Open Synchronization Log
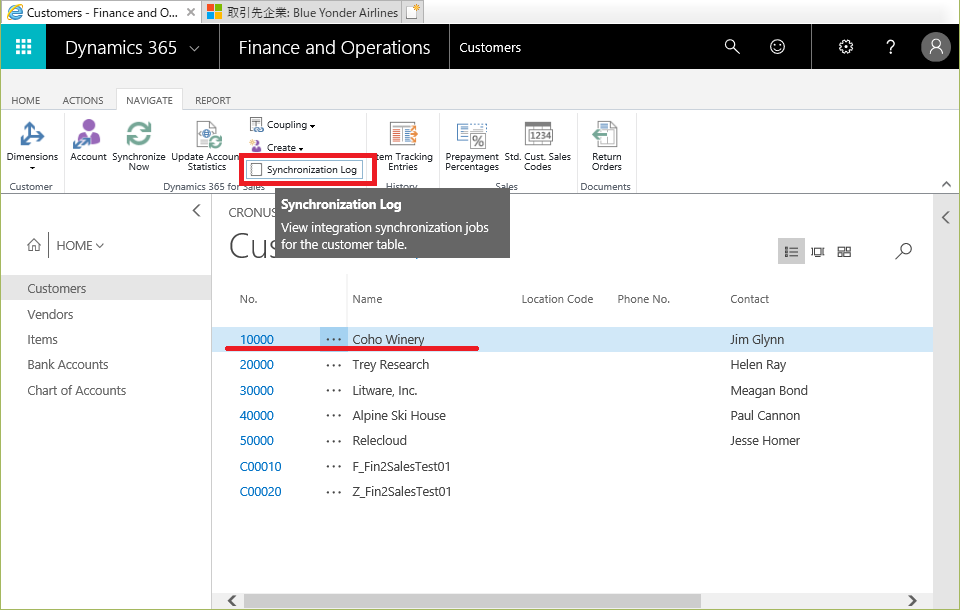 305,170
